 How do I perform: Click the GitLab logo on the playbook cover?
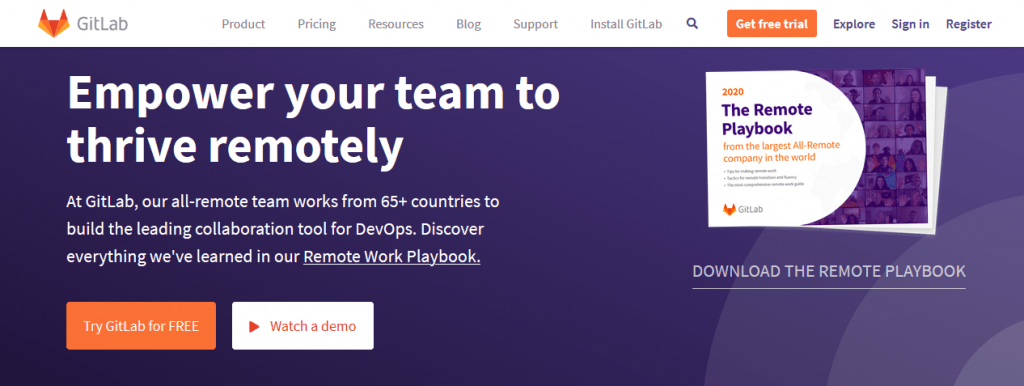coord(743,210)
